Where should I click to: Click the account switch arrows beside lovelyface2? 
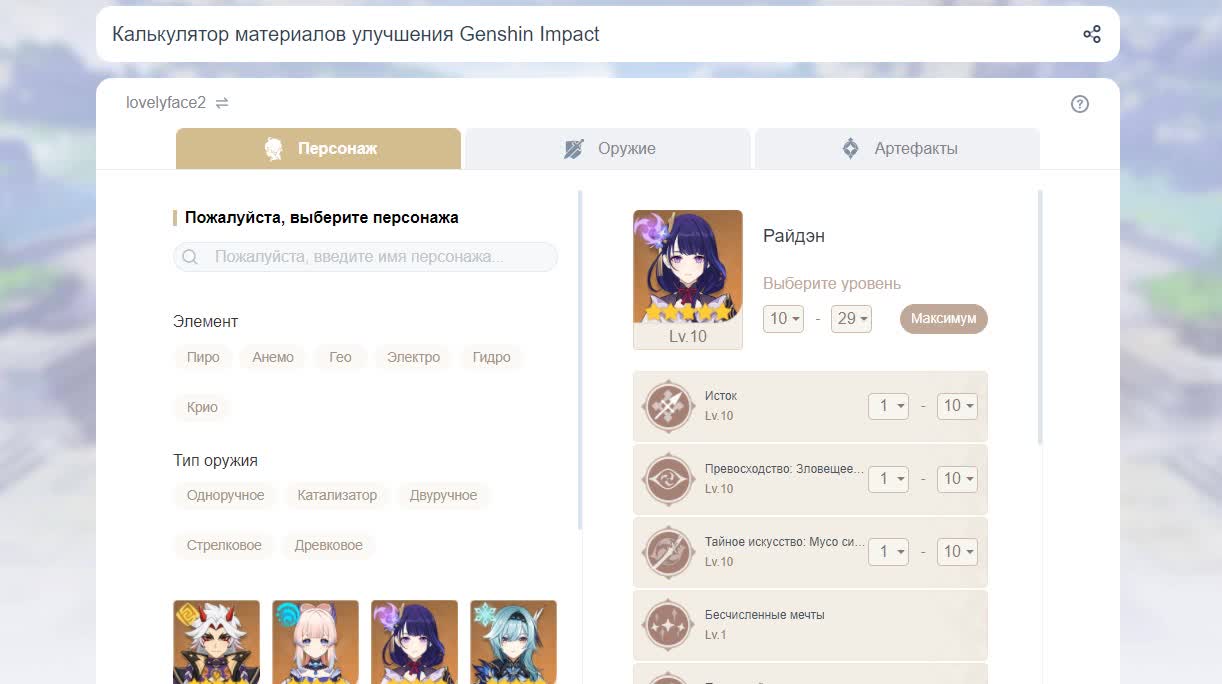coord(222,103)
